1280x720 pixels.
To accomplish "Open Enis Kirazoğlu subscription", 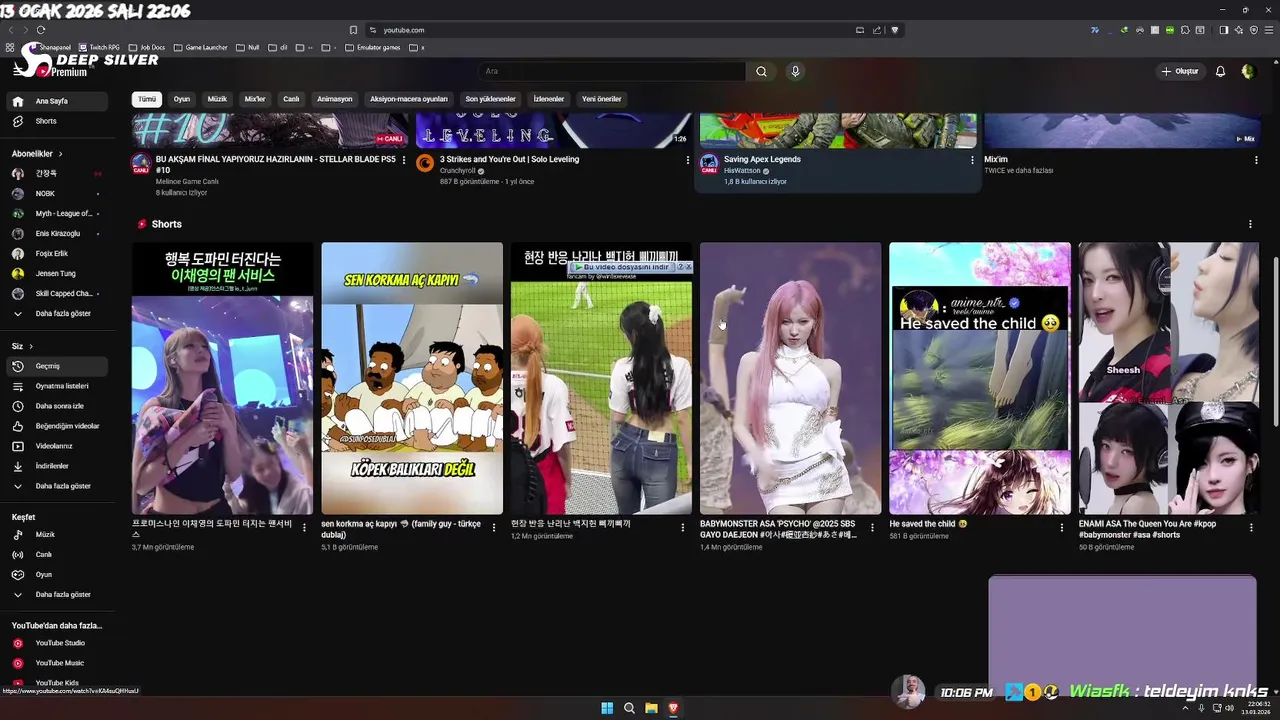I will [57, 234].
